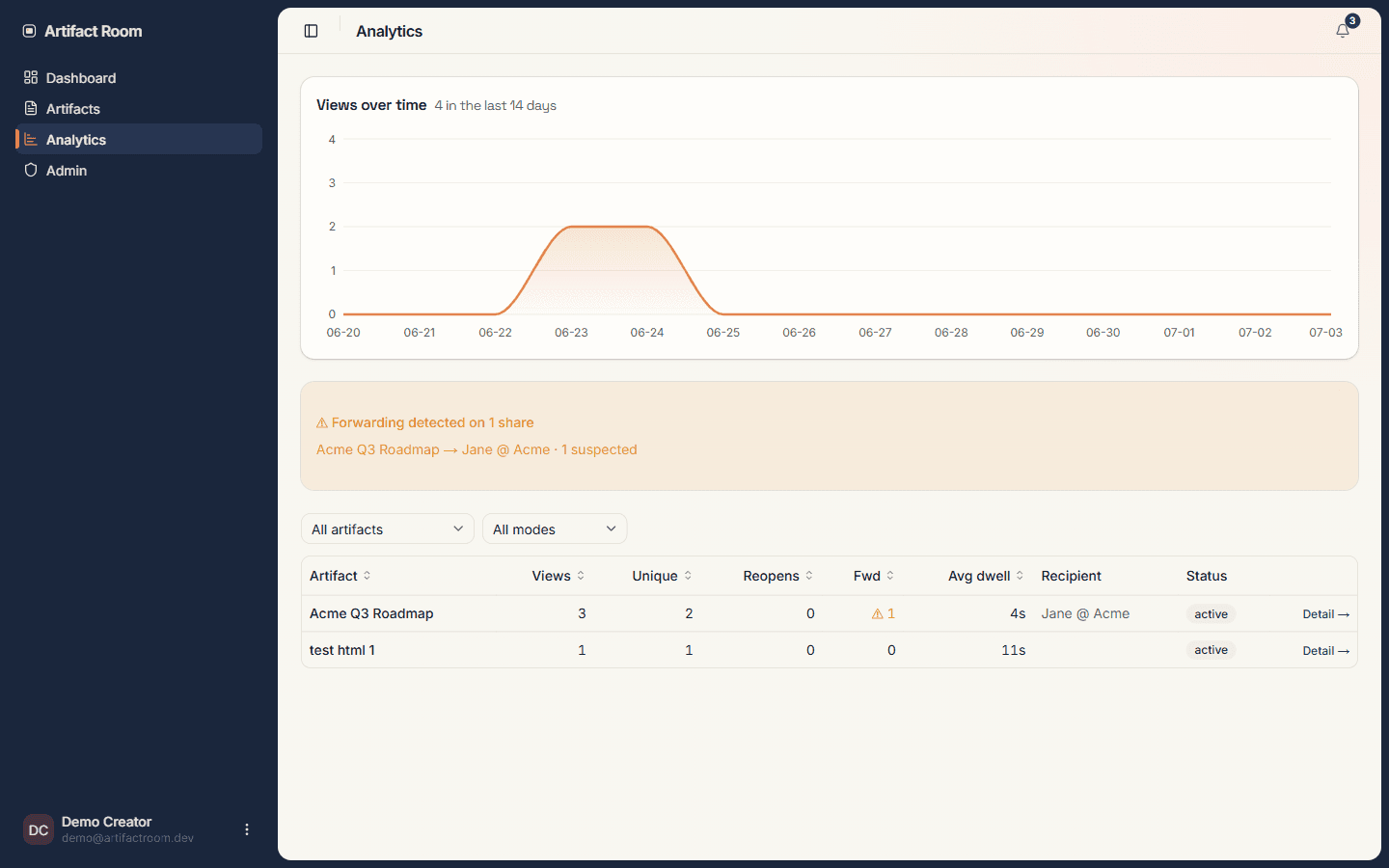Image resolution: width=1389 pixels, height=868 pixels.
Task: Click the Artifacts document icon
Action: pos(31,108)
